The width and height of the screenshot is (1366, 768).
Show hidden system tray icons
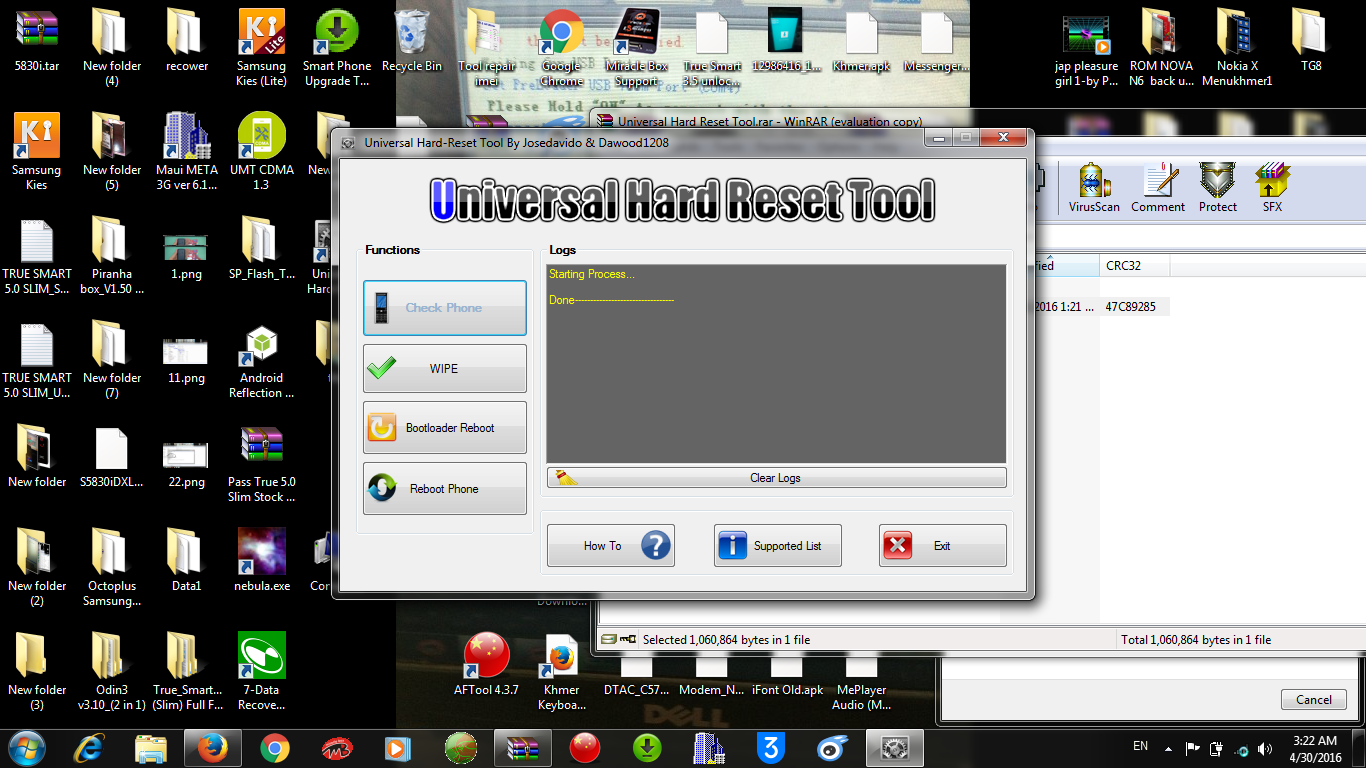coord(1167,748)
